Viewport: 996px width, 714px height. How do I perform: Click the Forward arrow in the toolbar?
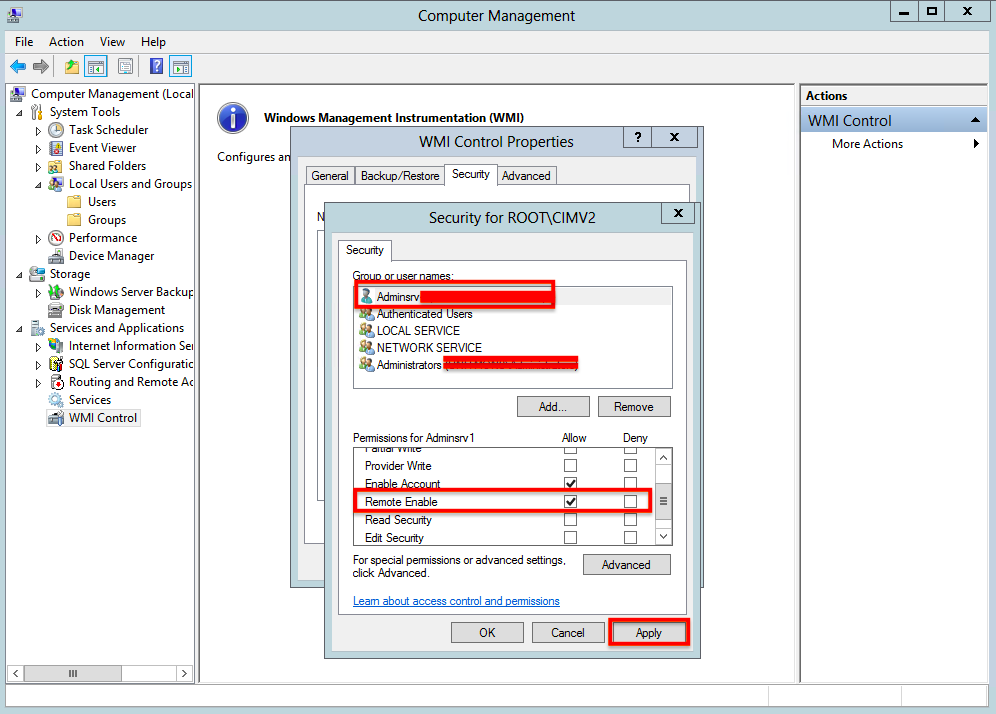coord(41,66)
